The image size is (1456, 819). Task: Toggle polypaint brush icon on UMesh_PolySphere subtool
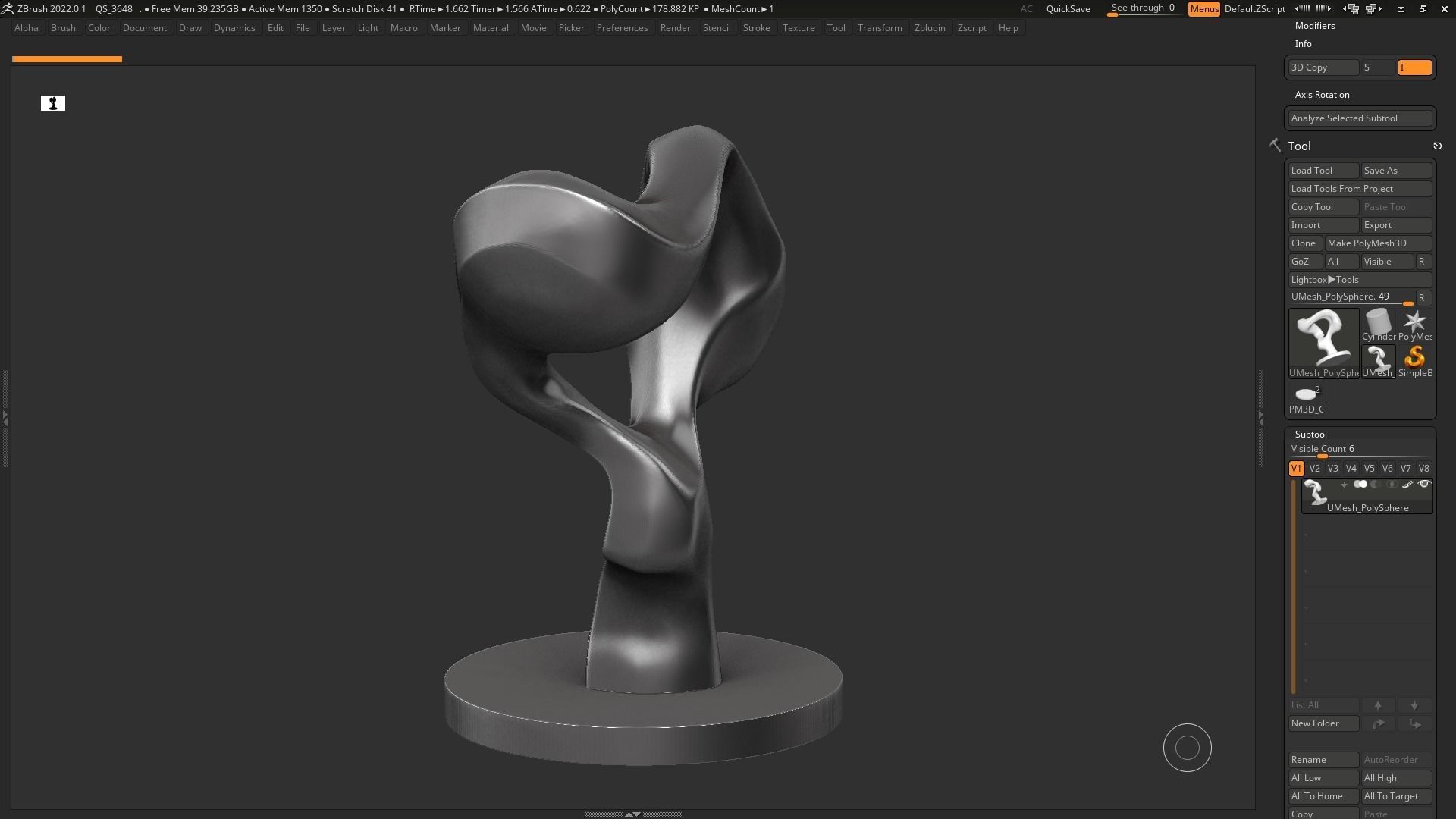pyautogui.click(x=1407, y=484)
